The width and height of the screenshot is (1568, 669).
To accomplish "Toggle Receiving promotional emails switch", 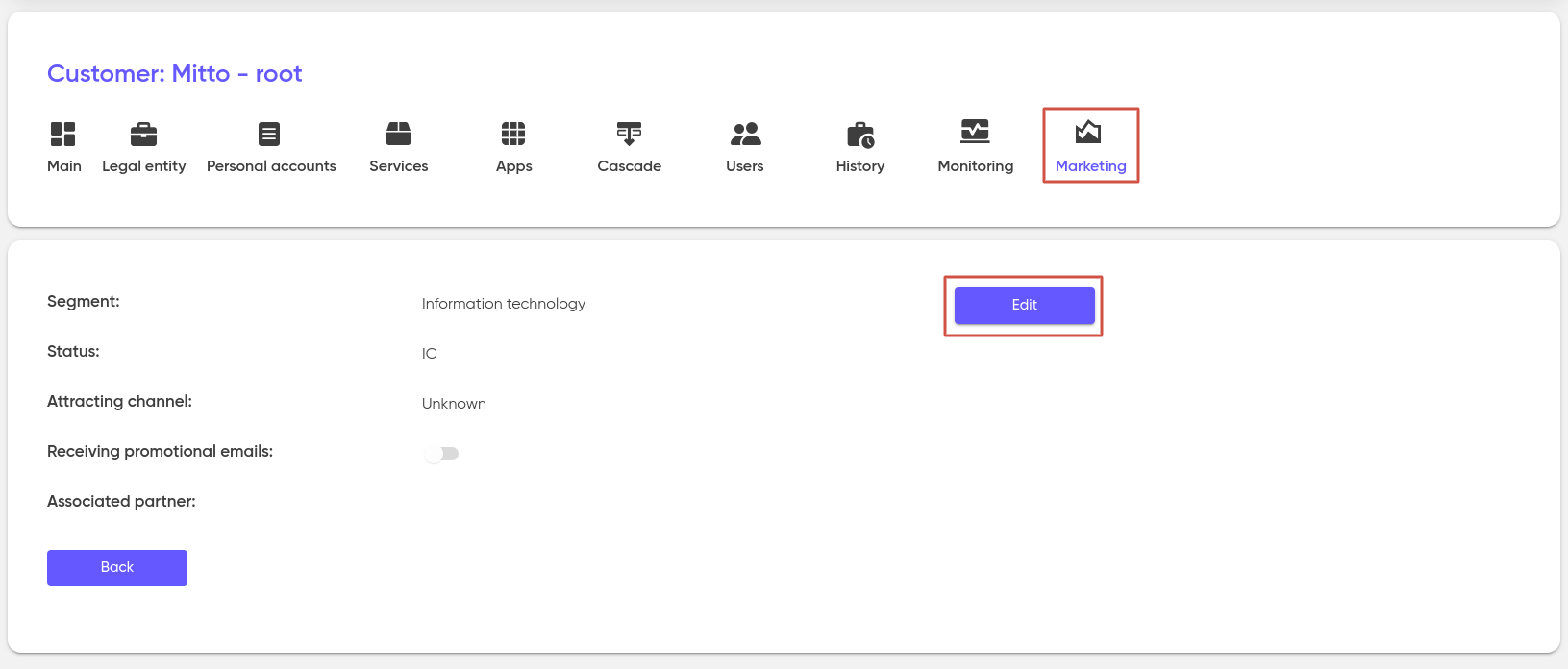I will (441, 454).
